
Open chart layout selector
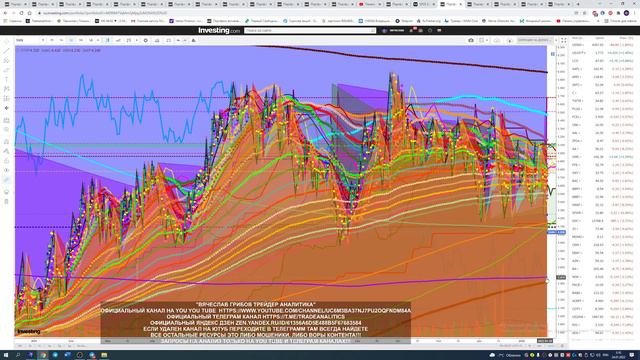481,40
